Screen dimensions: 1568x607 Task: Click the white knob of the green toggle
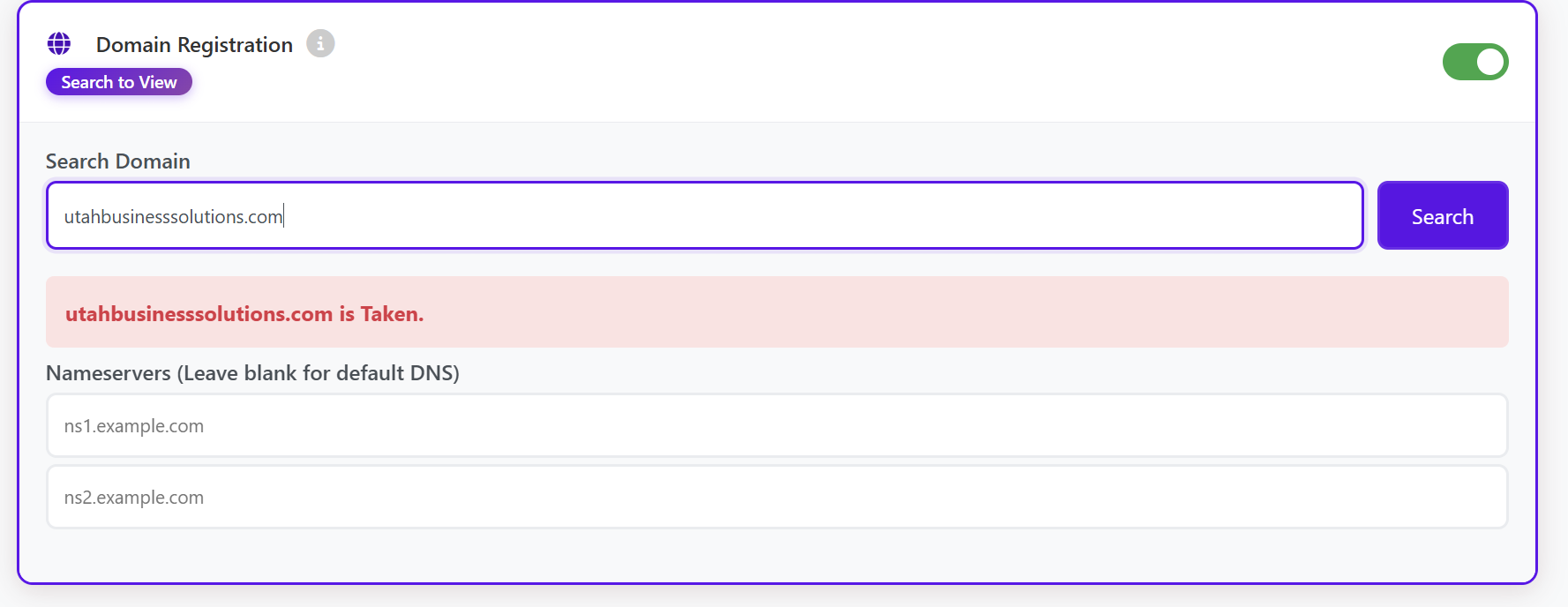coord(1490,62)
